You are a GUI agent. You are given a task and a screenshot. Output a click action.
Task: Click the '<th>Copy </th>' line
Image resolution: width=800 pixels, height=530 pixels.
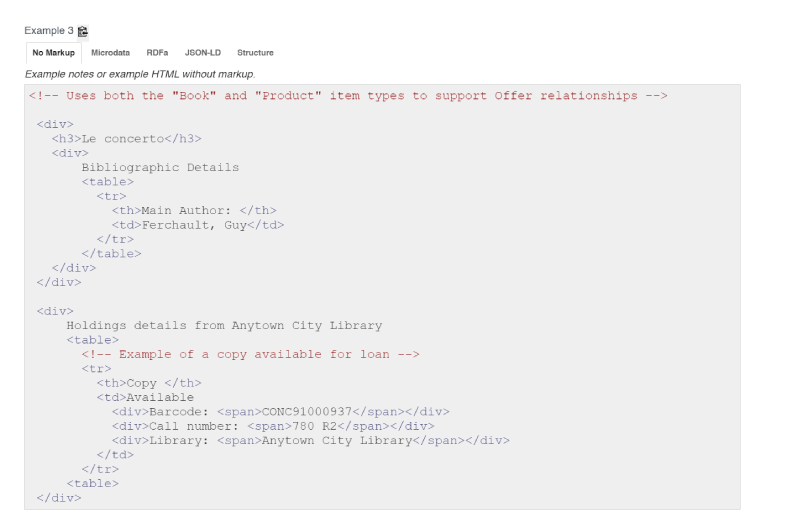[149, 383]
